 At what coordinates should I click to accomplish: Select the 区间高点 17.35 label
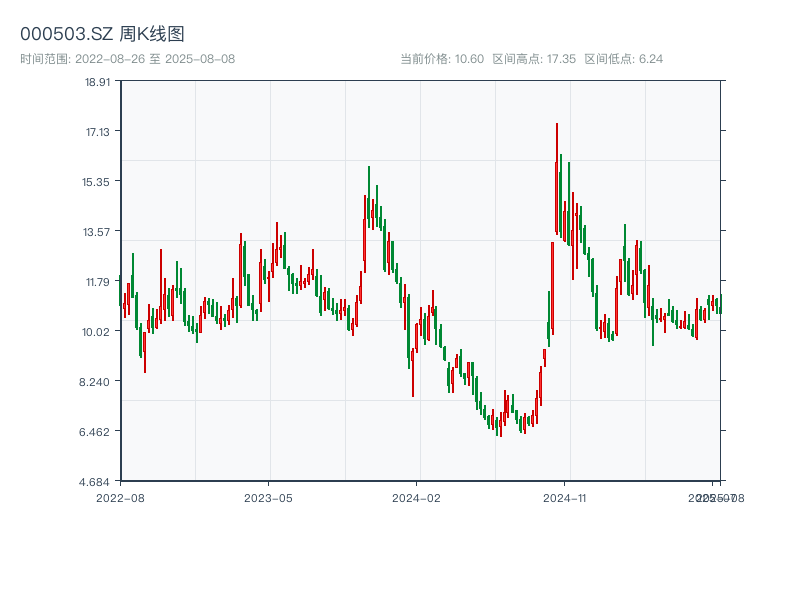pyautogui.click(x=534, y=59)
